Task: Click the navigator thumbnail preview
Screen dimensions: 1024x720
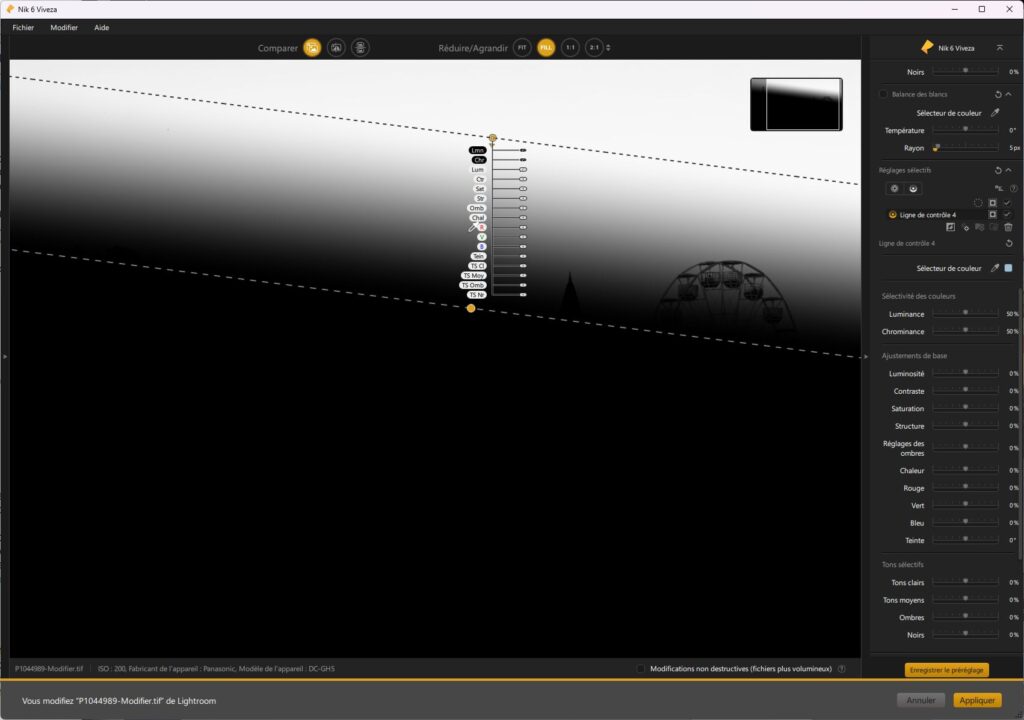Action: 796,105
